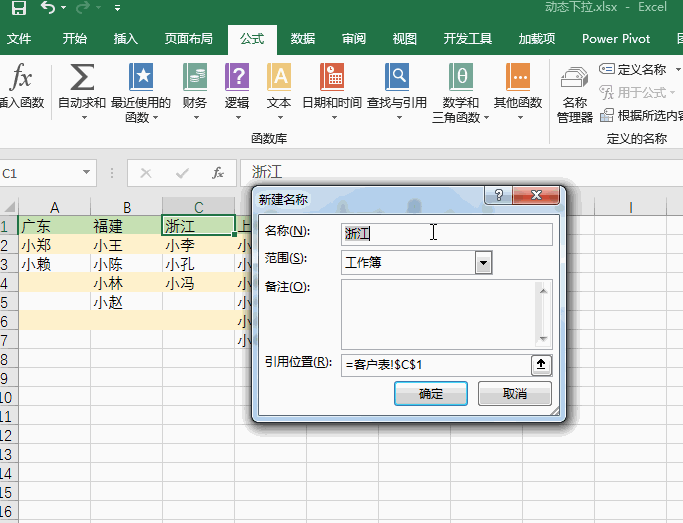Expand the More Functions (其他函数) dropdown
The width and height of the screenshot is (683, 523).
point(518,118)
